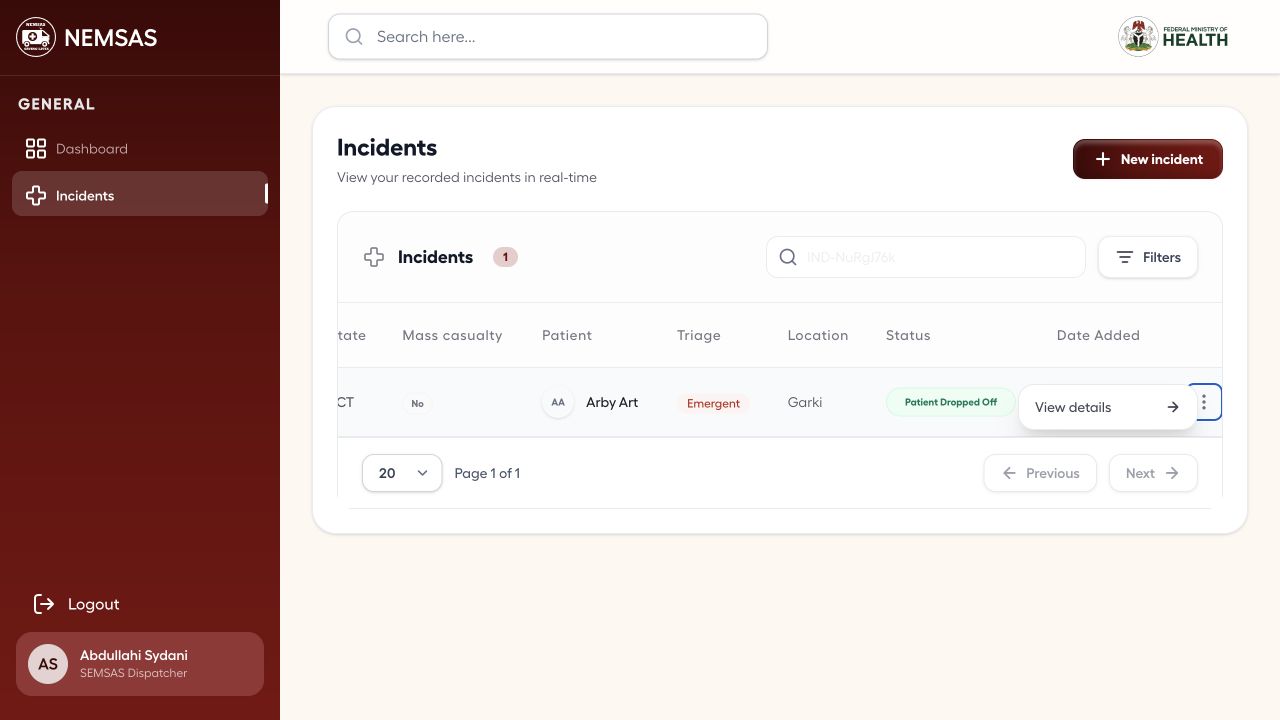
Task: Click the Dashboard grid icon
Action: (x=36, y=149)
